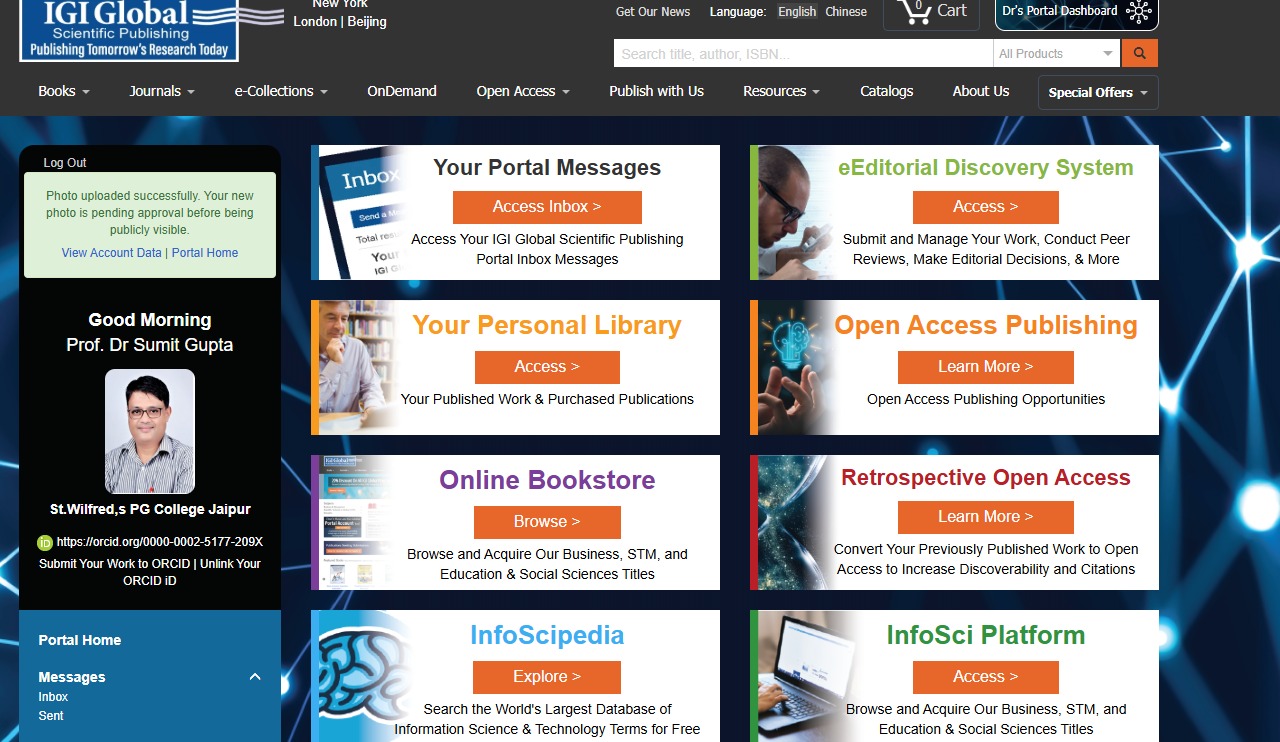Switch language to Chinese

pos(846,12)
